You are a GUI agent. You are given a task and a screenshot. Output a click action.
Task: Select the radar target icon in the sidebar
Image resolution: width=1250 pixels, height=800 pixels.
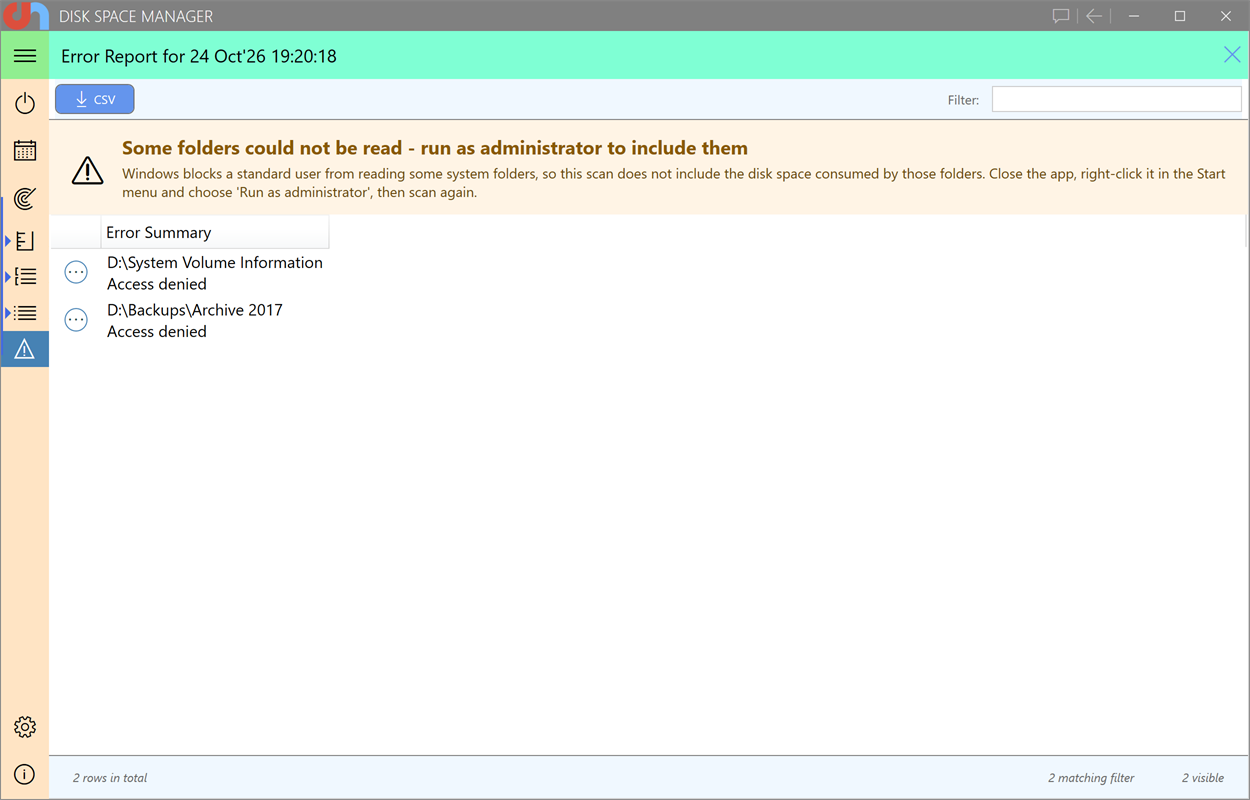click(x=25, y=198)
